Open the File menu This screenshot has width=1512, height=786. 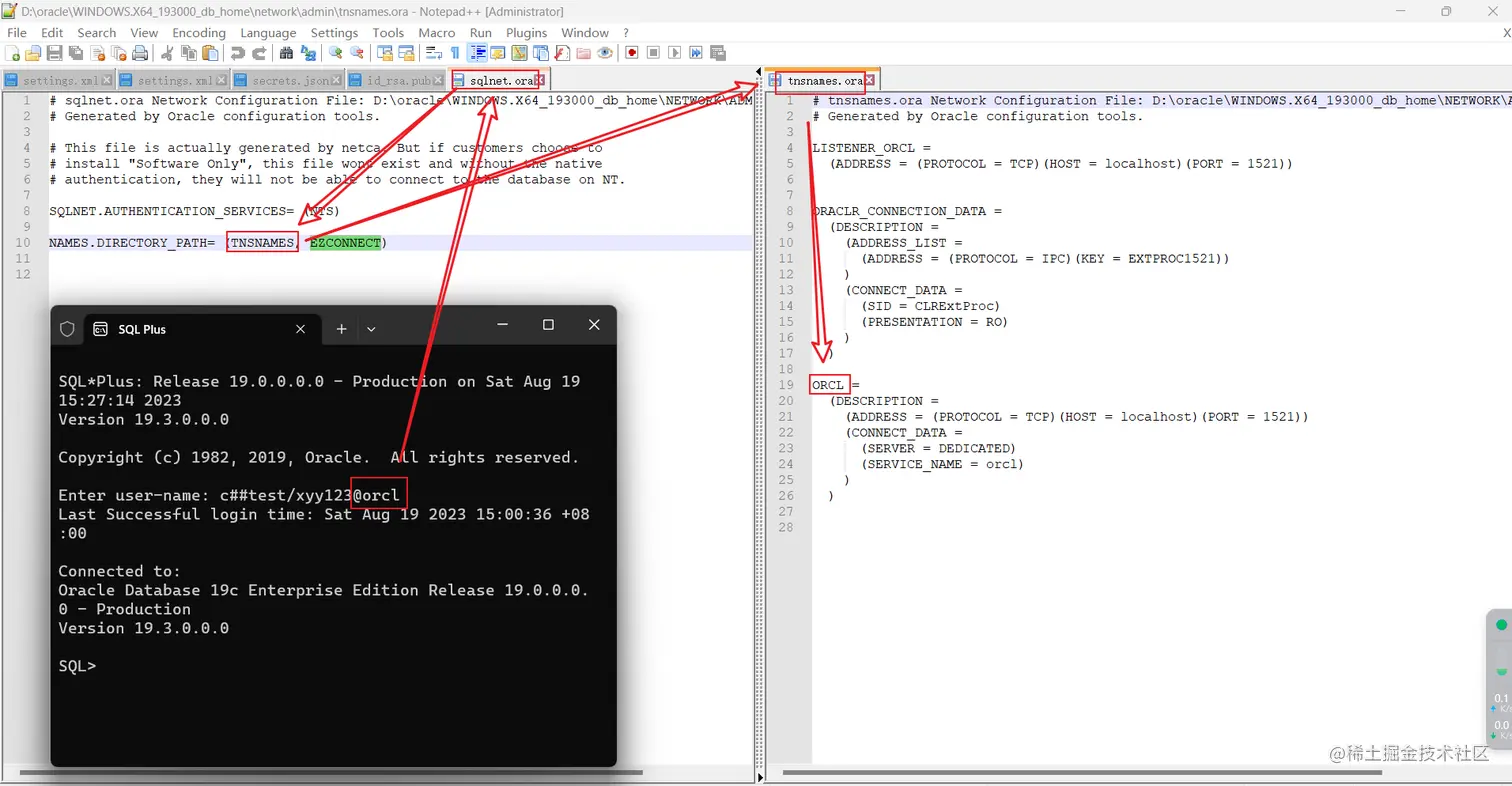coord(17,33)
